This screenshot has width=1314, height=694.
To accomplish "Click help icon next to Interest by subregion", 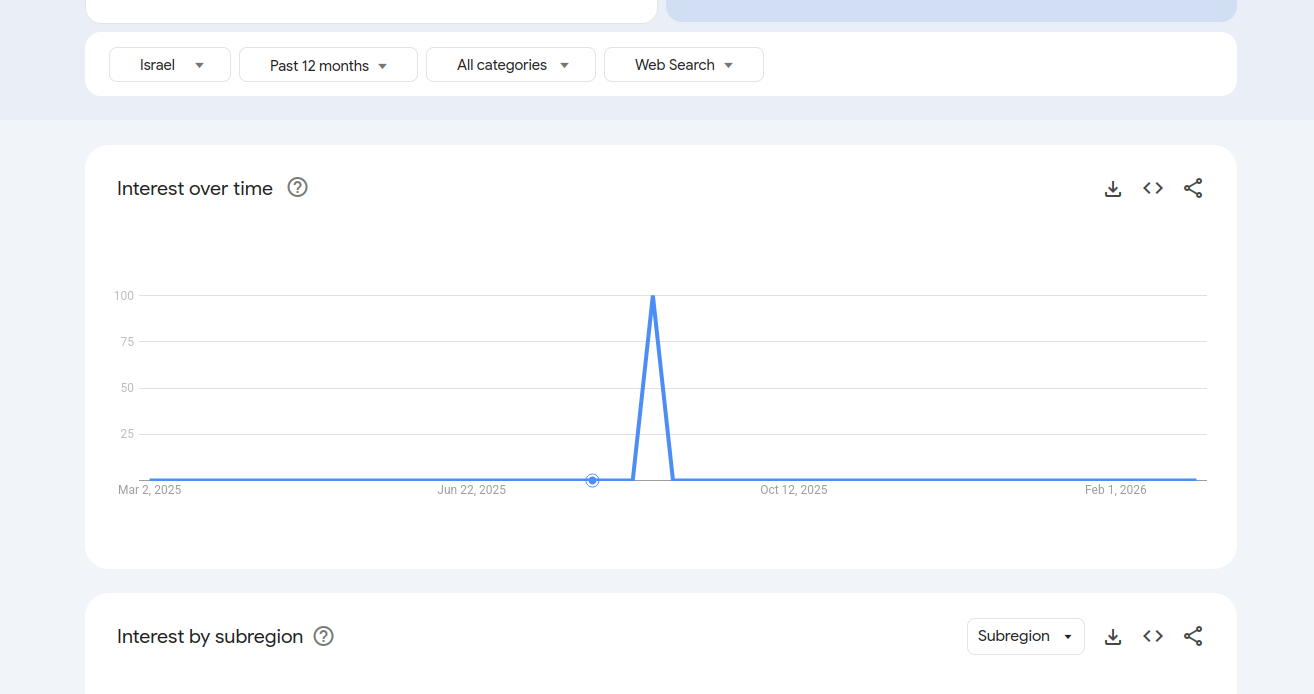I will click(x=323, y=636).
